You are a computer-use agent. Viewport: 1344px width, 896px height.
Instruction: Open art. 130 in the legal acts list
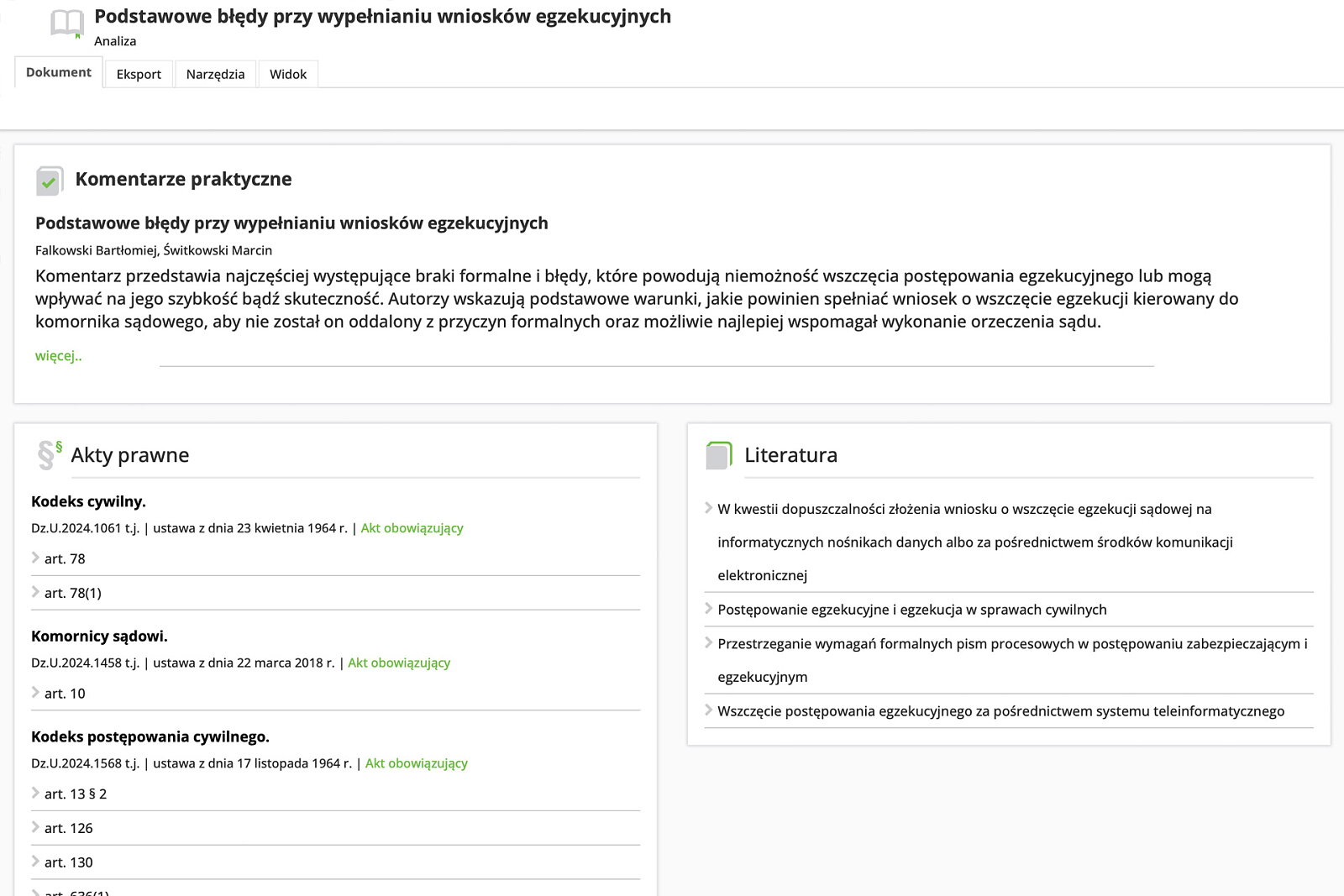point(68,862)
